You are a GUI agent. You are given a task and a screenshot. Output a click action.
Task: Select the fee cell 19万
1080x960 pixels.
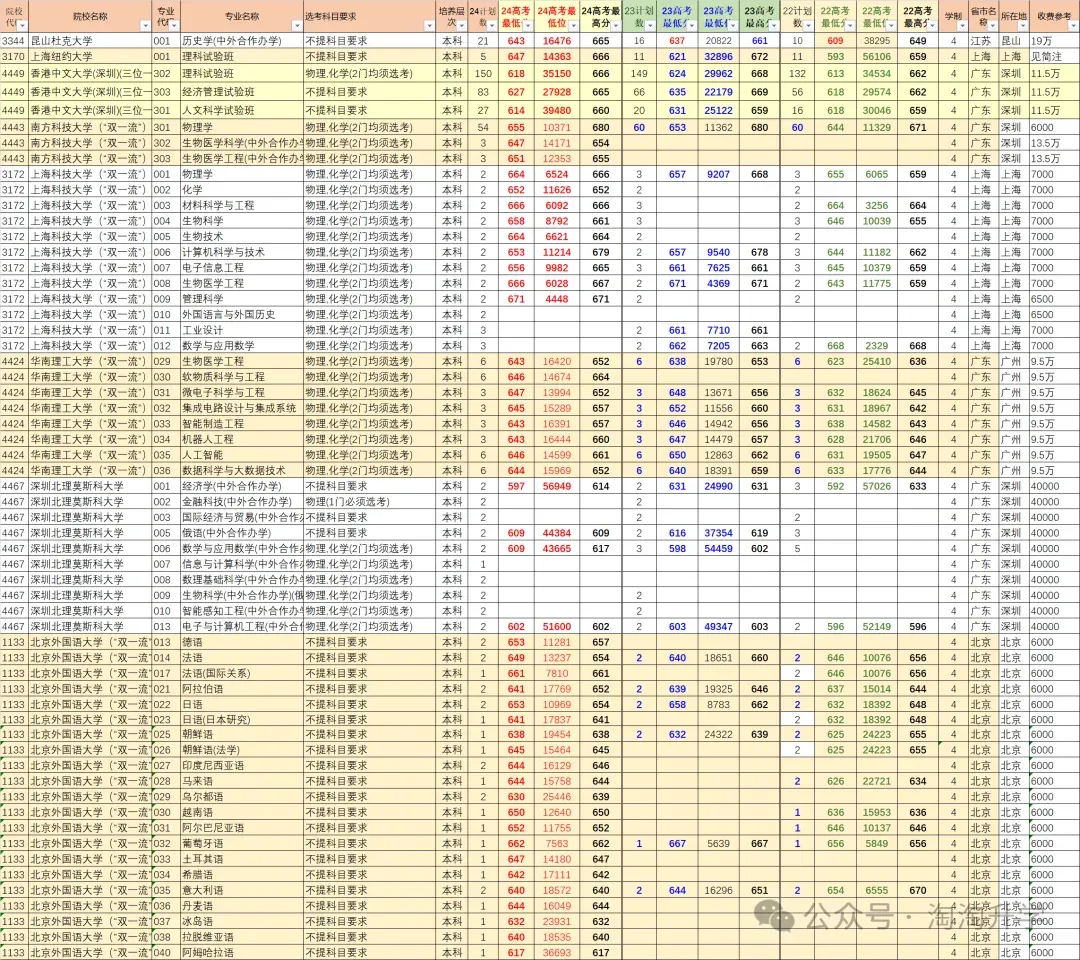(1054, 41)
